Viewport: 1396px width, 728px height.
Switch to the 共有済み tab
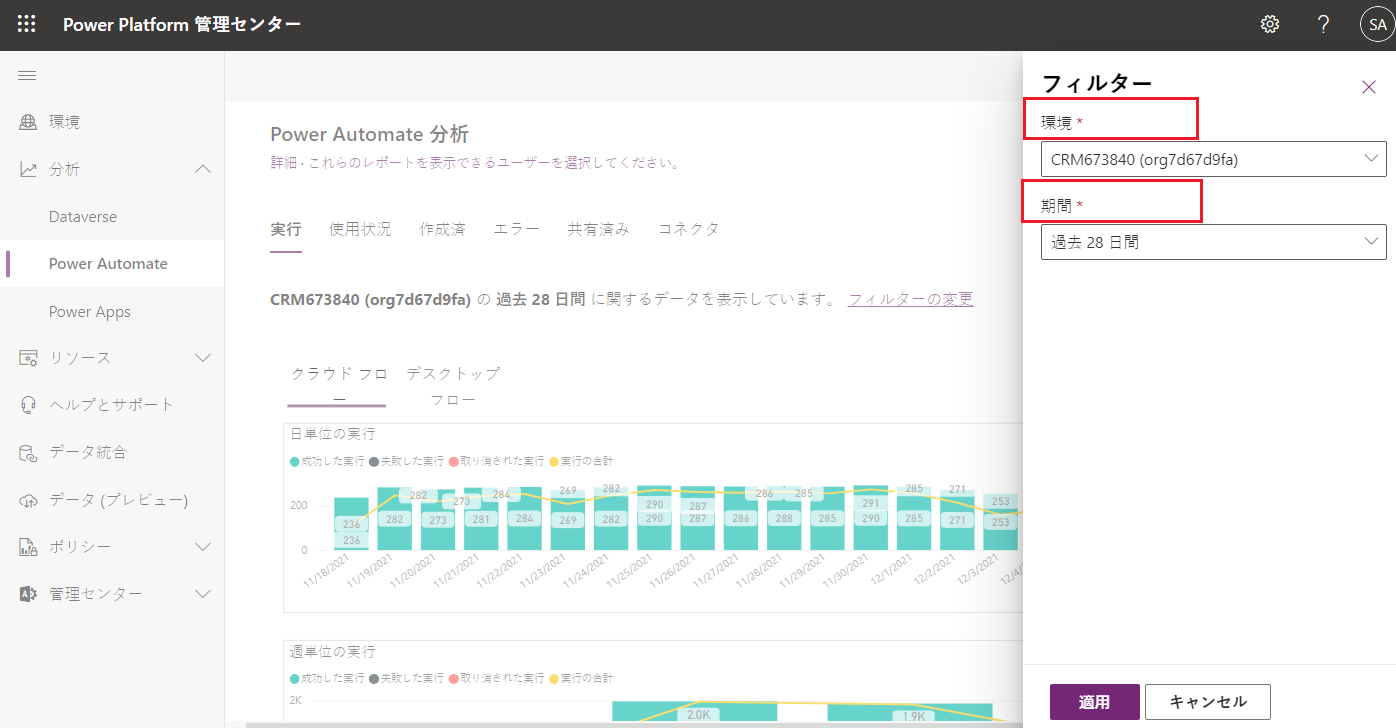pyautogui.click(x=599, y=229)
